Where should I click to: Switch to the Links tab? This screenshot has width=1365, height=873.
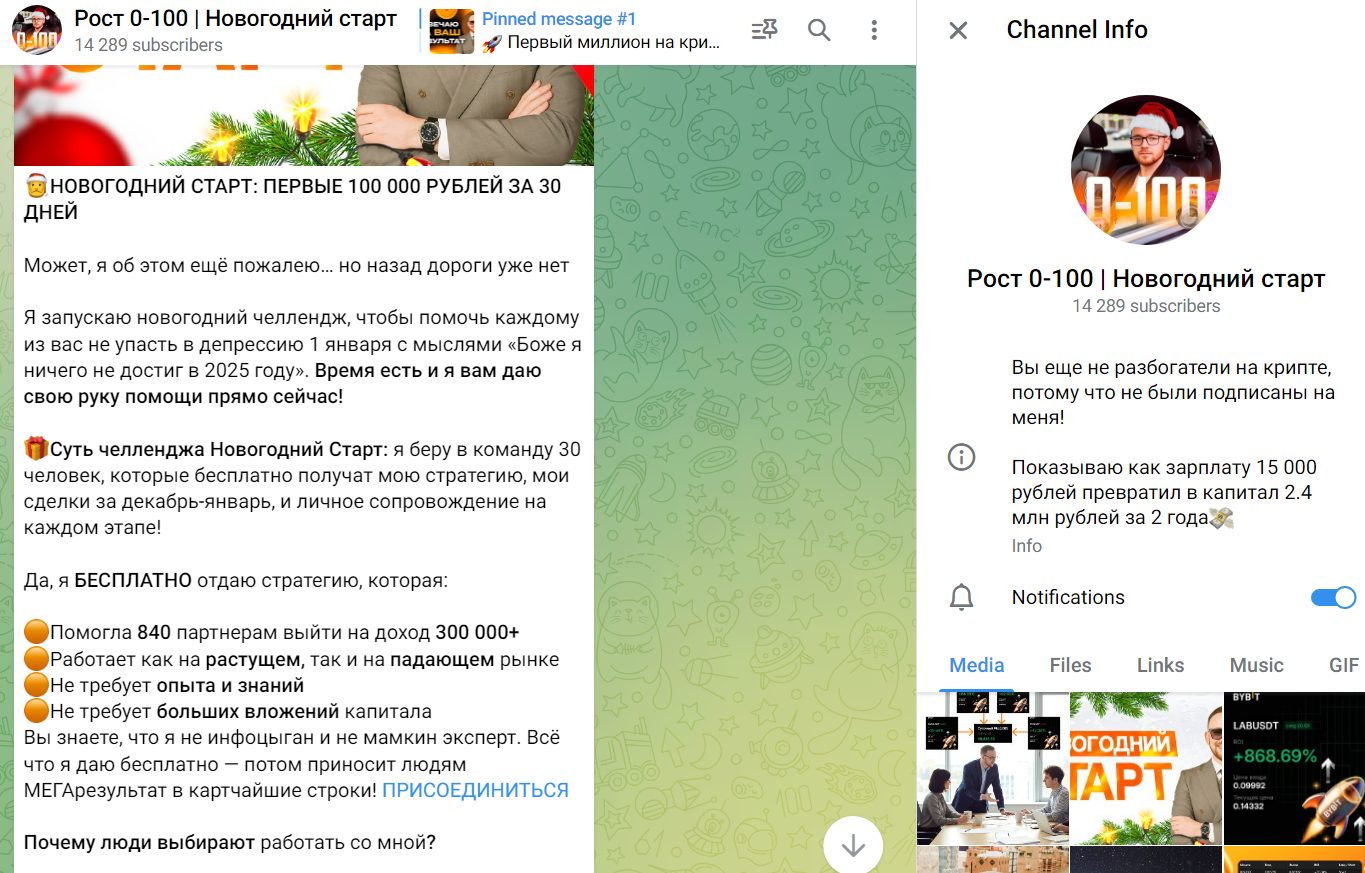click(1160, 665)
